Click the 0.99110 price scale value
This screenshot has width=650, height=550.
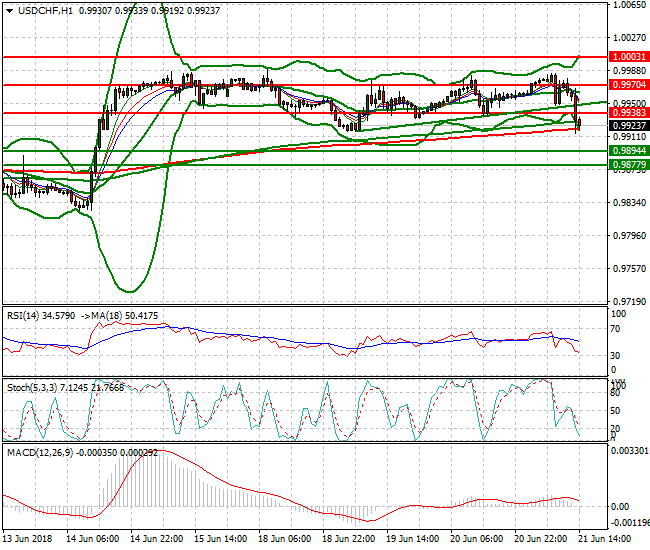629,137
